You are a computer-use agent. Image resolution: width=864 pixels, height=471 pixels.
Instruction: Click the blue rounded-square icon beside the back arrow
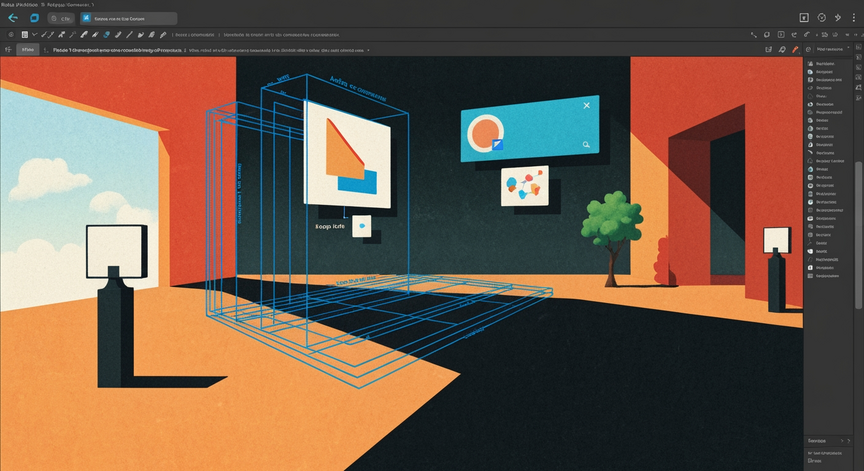(x=34, y=18)
